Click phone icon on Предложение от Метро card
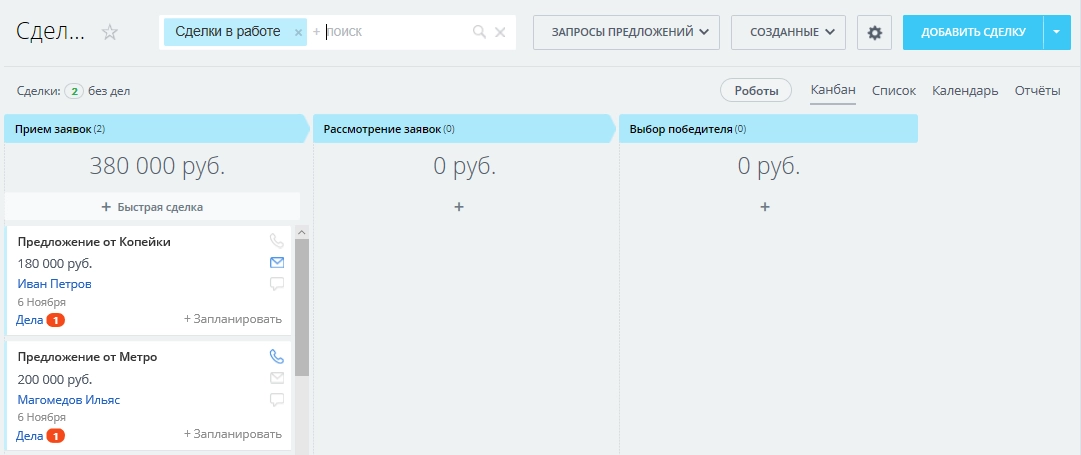Screen dimensions: 1081x455 [x=277, y=356]
